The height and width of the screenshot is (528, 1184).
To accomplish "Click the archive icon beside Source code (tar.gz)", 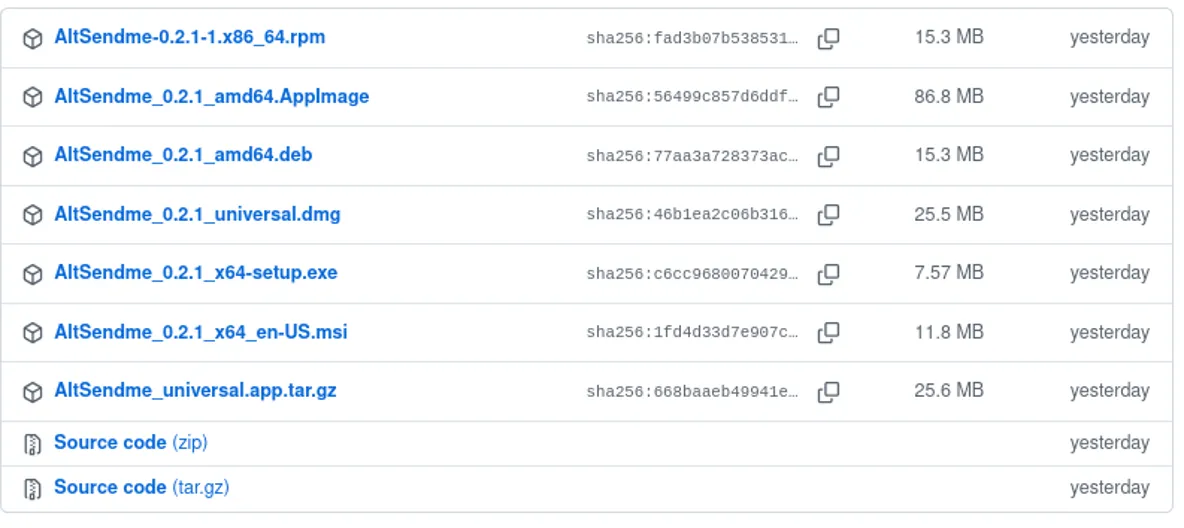I will [33, 488].
